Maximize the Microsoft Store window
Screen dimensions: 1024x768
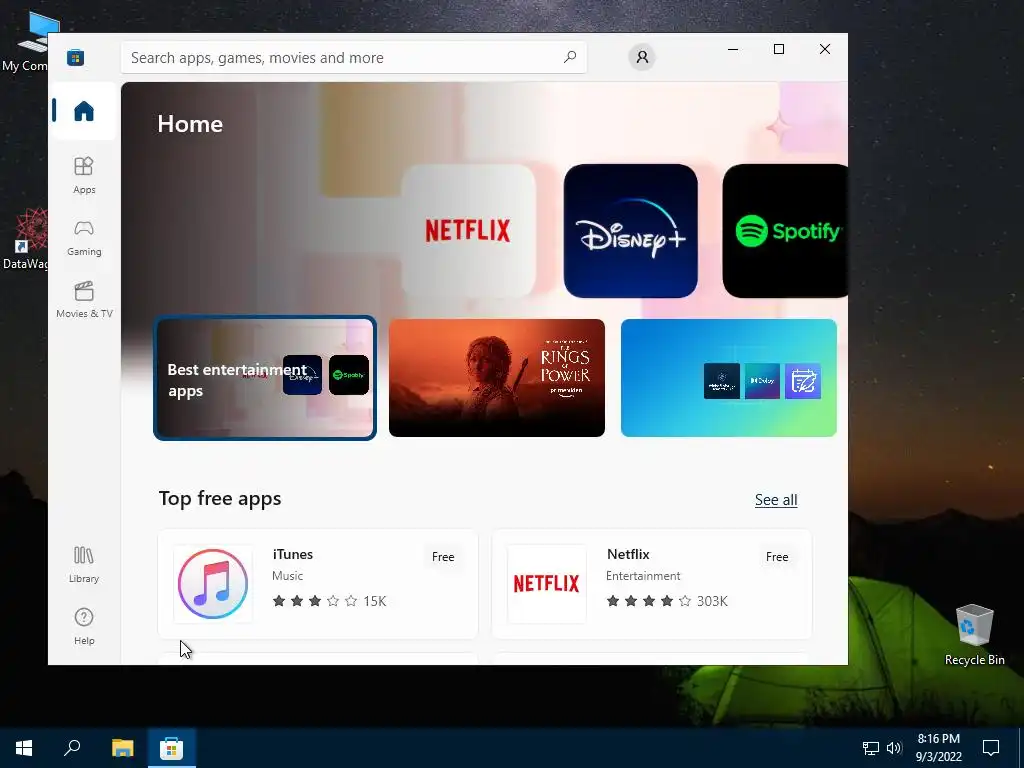click(778, 49)
